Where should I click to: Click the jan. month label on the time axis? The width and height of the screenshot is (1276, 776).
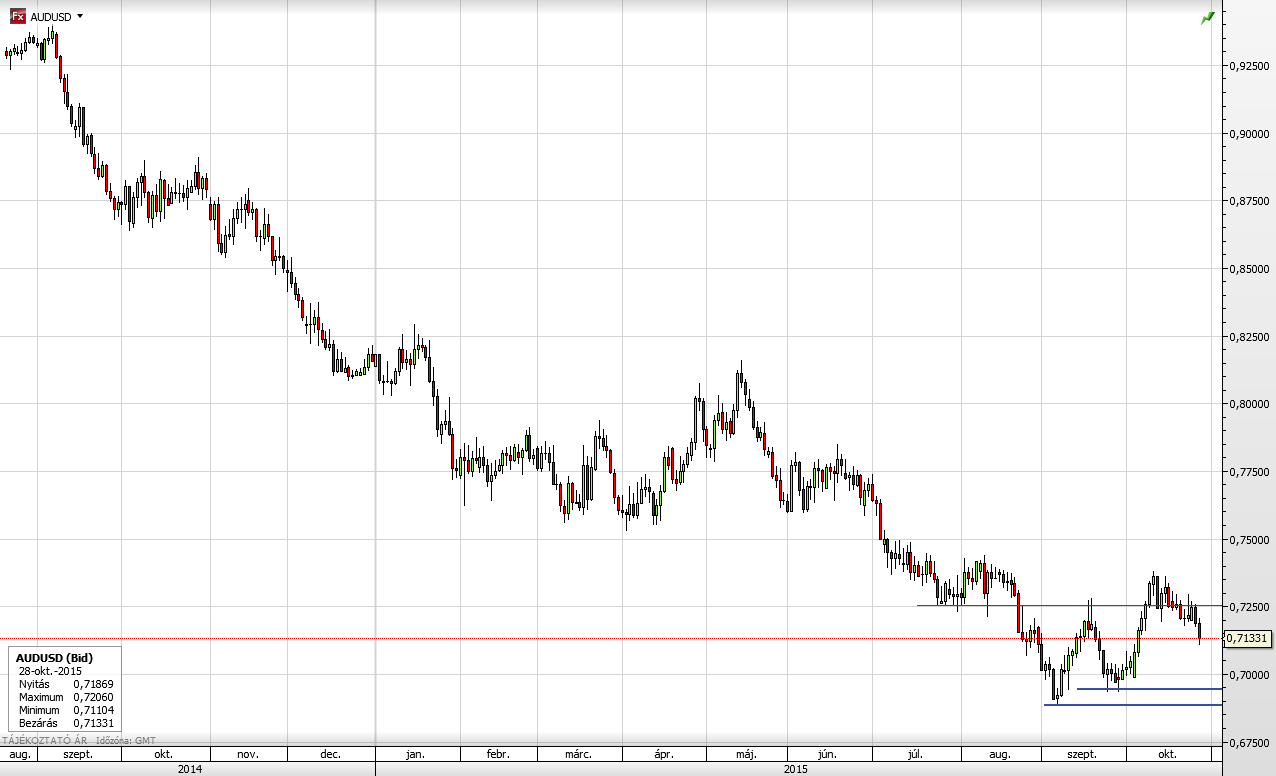coord(416,754)
